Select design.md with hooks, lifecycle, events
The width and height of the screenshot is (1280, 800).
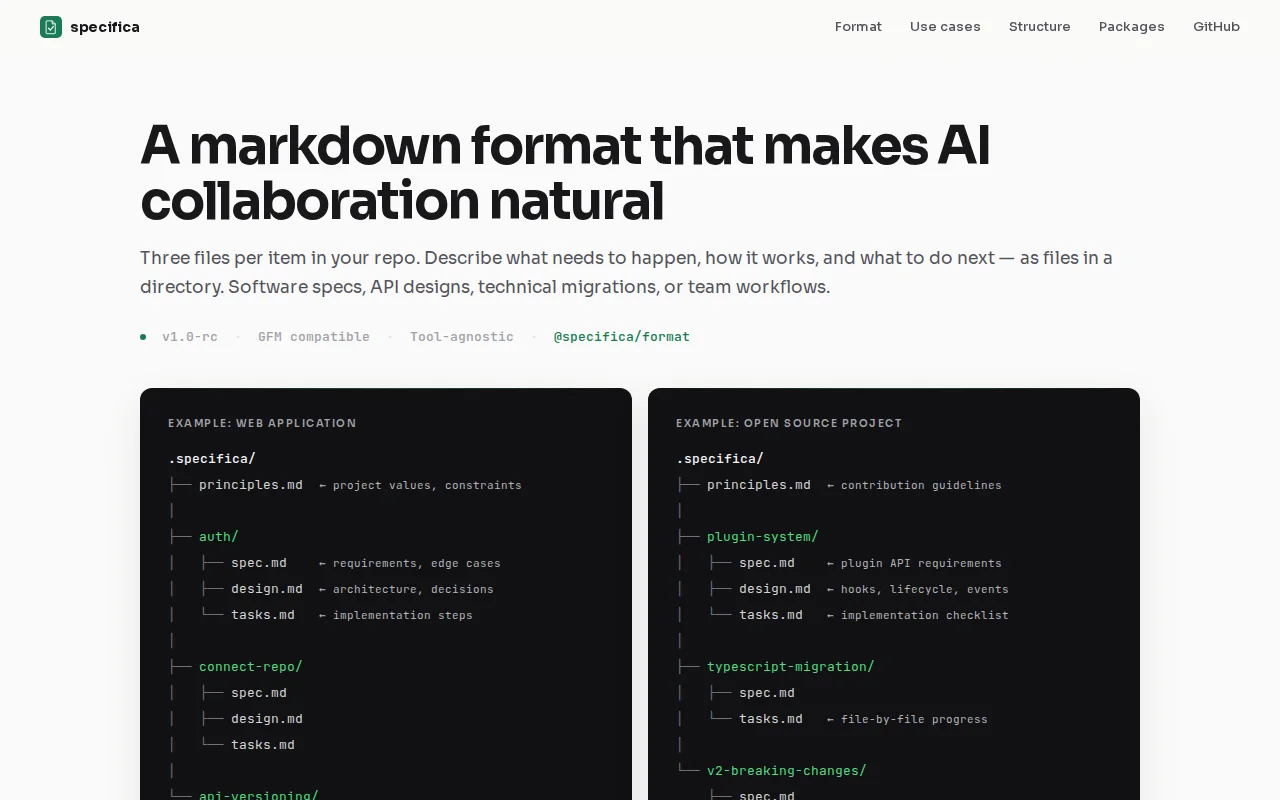tap(775, 589)
